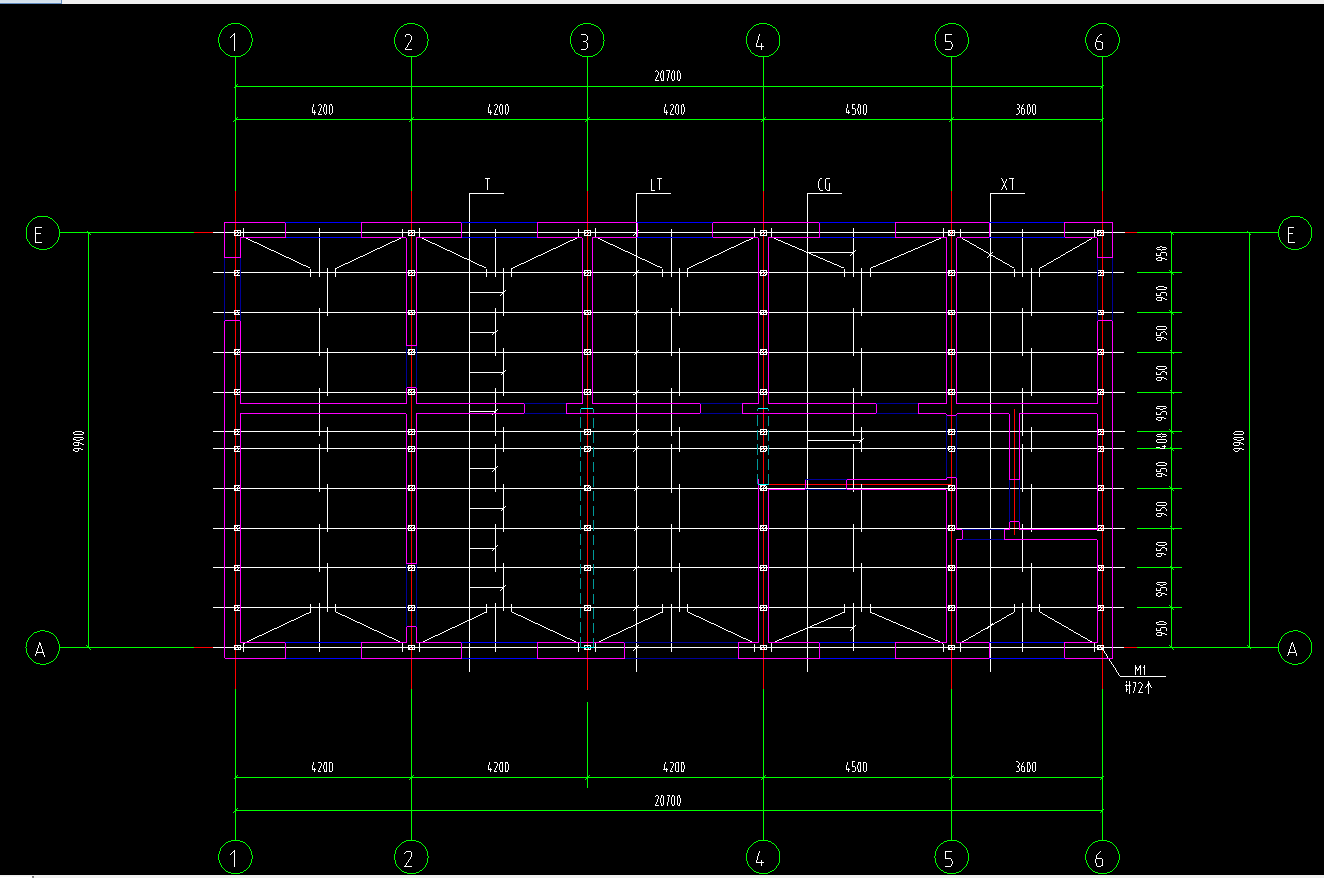Select the right vertical 9900 dimension text
The image size is (1324, 878).
pos(1238,441)
